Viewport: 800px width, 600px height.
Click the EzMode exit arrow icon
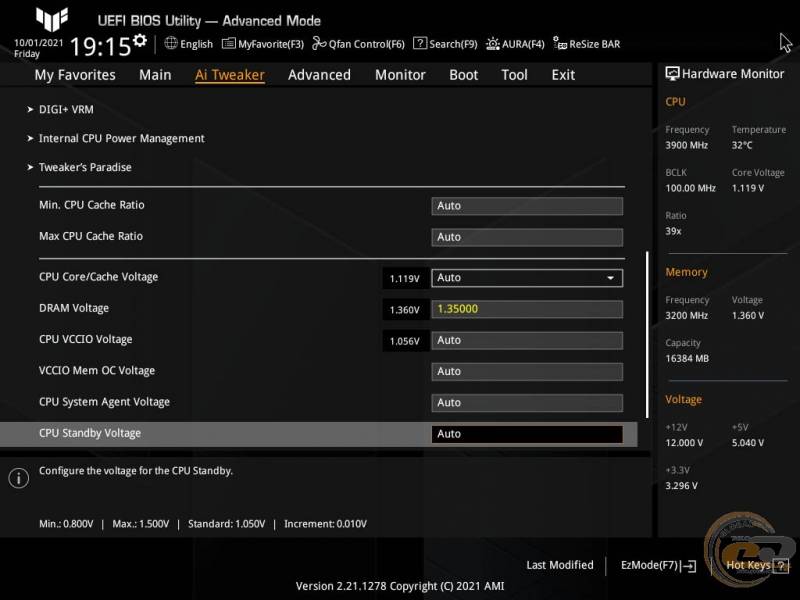(x=688, y=566)
